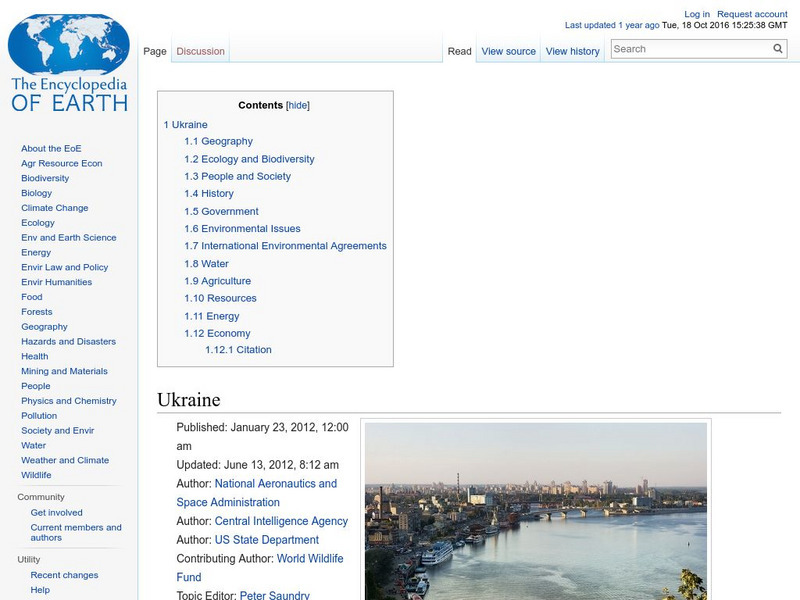Click Get involved under Community
The height and width of the screenshot is (600, 800).
pos(56,512)
